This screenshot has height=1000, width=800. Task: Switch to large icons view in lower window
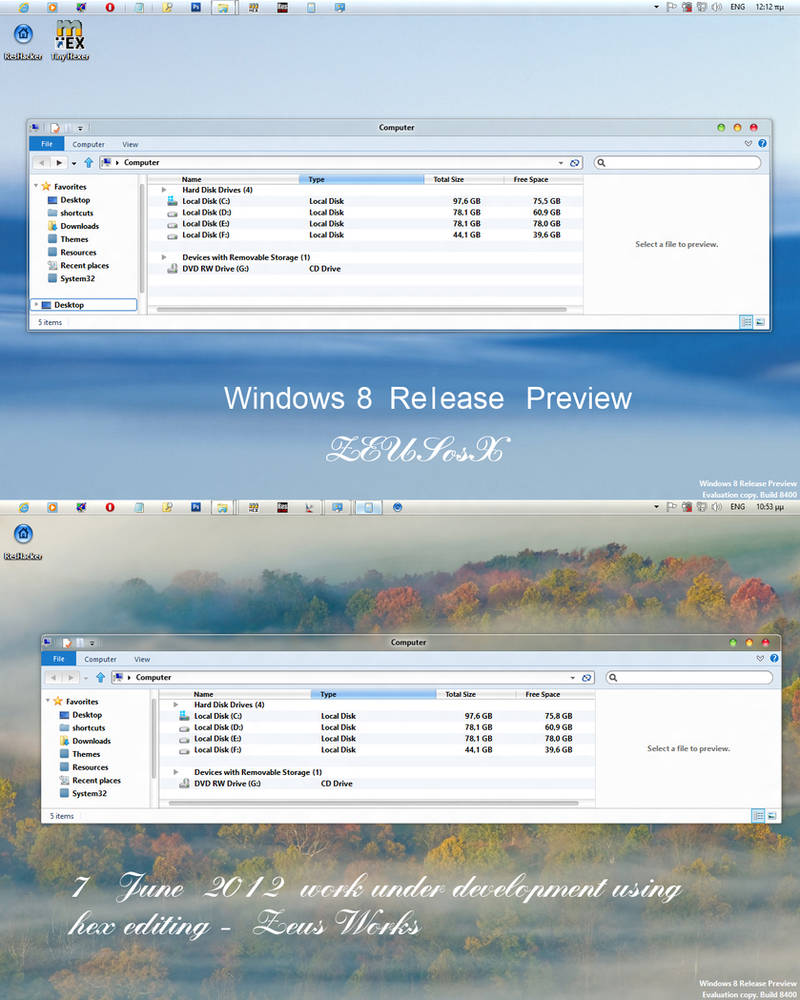click(x=772, y=816)
